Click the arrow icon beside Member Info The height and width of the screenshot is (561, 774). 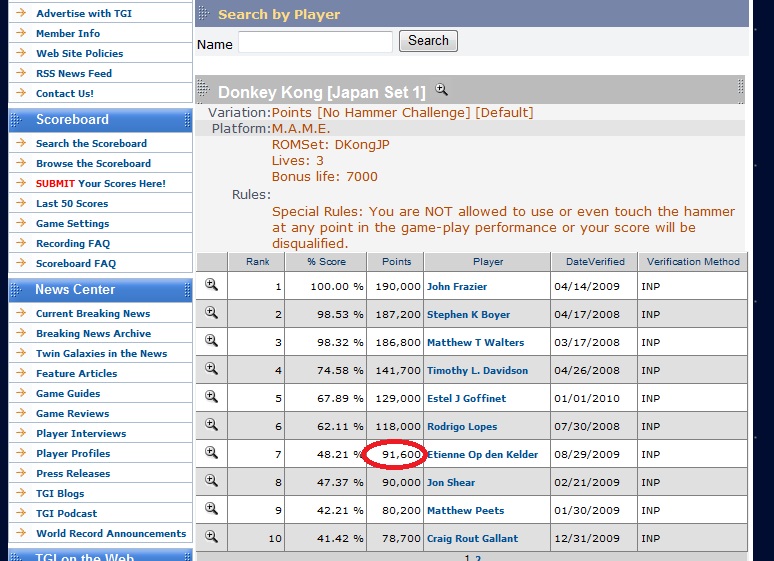21,33
